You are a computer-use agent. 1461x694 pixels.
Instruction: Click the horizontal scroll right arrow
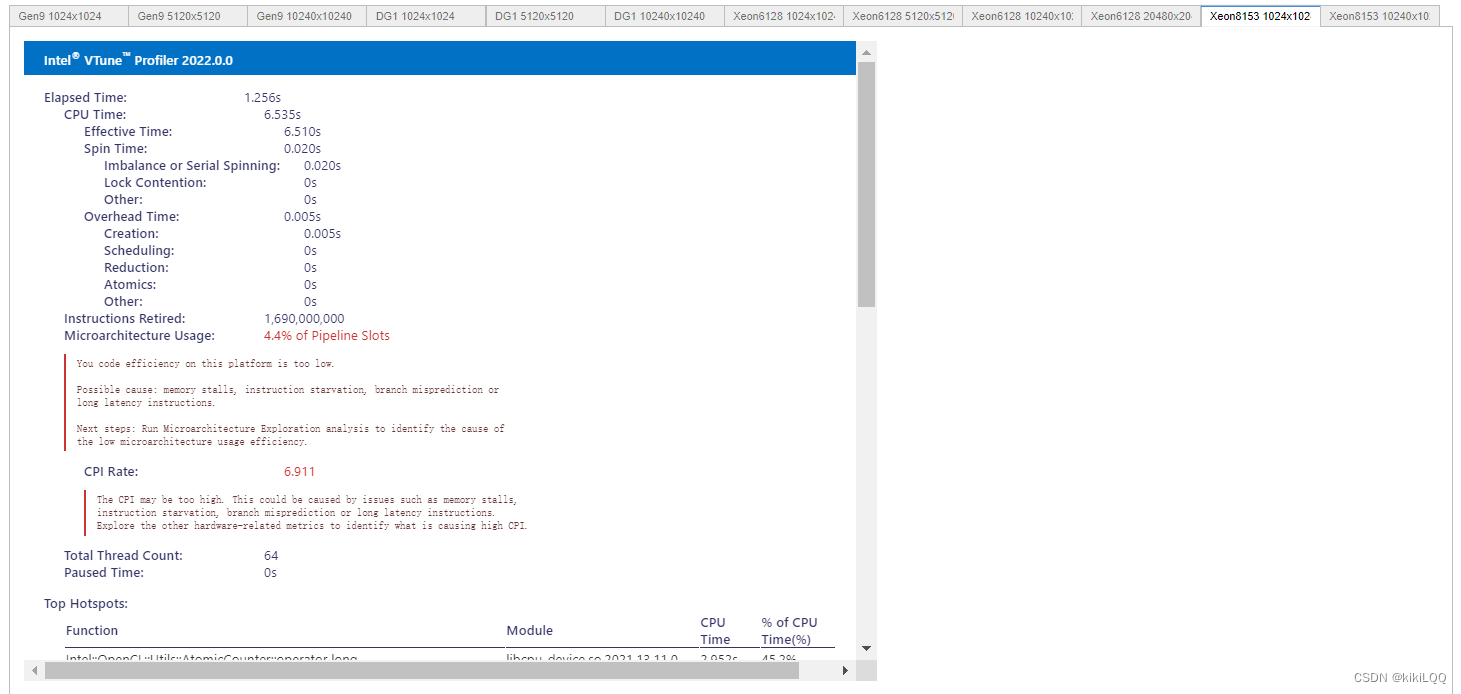[847, 670]
